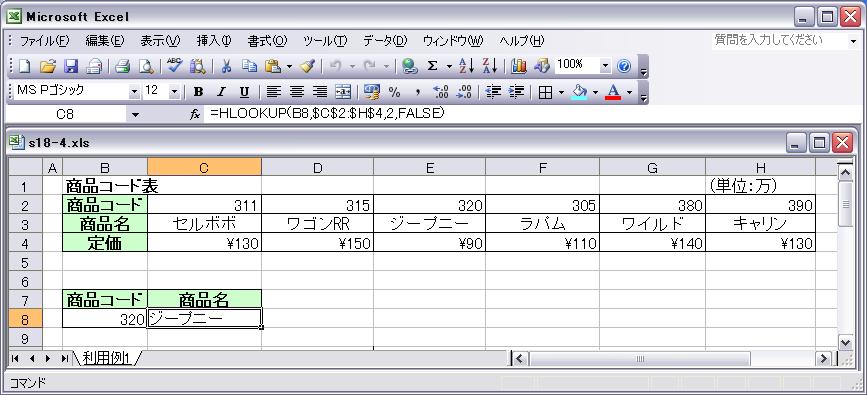Expand the MS Pゴシック font dropdown
The height and width of the screenshot is (395, 867).
pos(134,92)
